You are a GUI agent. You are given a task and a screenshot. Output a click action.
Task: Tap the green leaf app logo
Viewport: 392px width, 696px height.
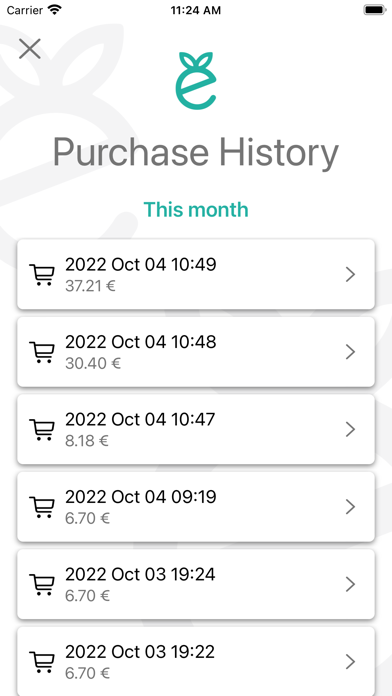[196, 81]
